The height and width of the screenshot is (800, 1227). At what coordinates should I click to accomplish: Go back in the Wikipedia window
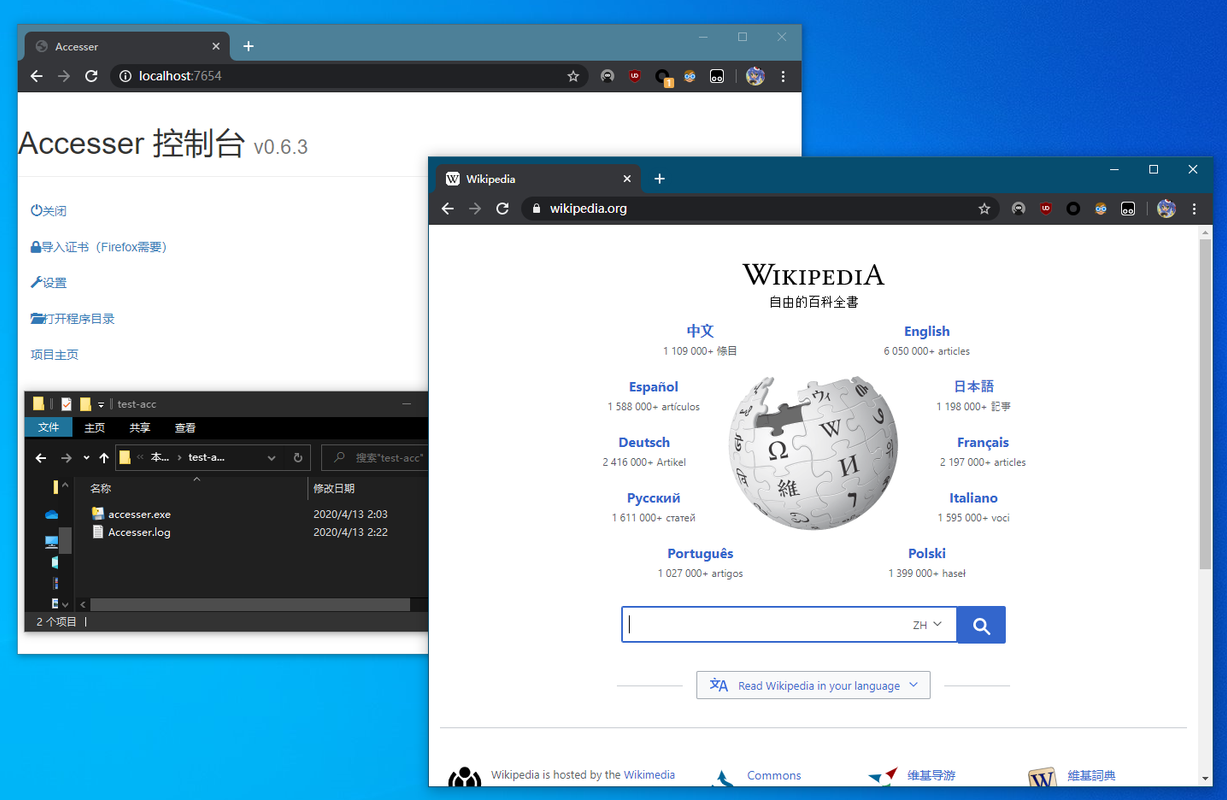[448, 209]
